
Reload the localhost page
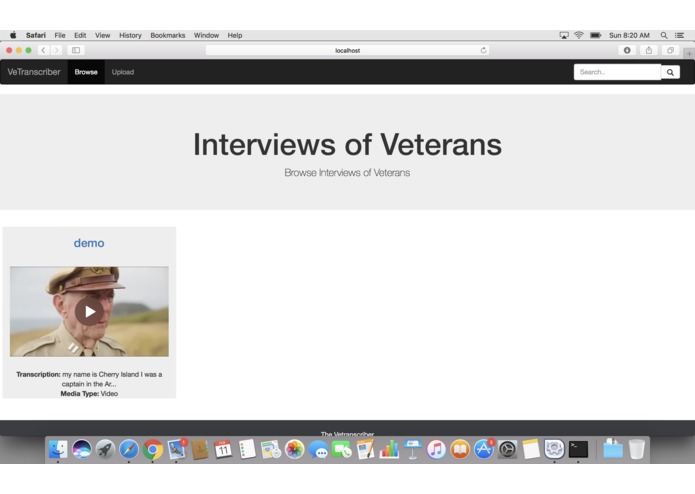tap(483, 50)
